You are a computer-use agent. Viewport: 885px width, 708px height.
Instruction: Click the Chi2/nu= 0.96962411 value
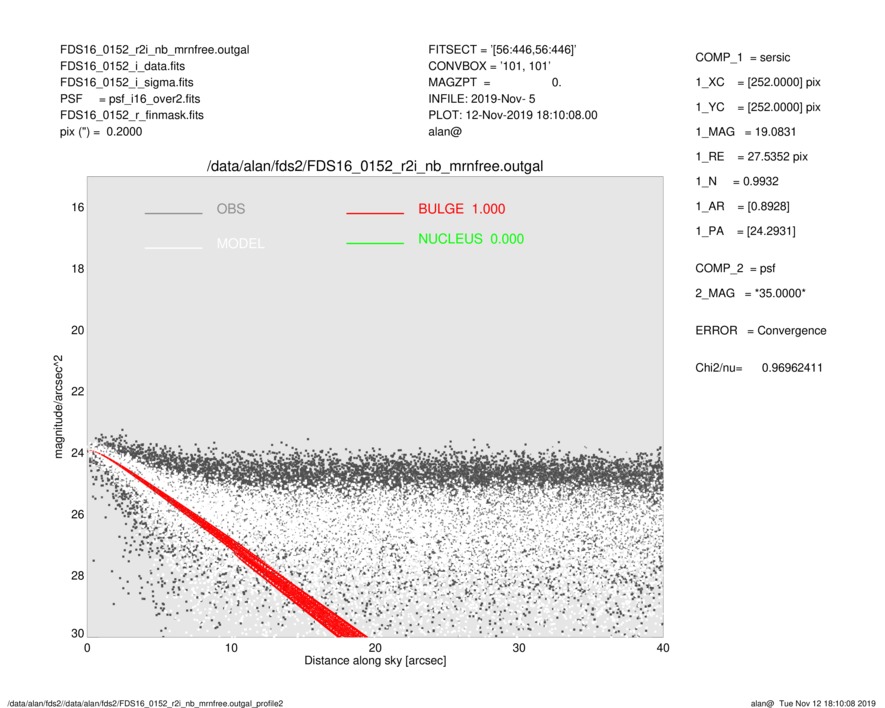coord(759,368)
